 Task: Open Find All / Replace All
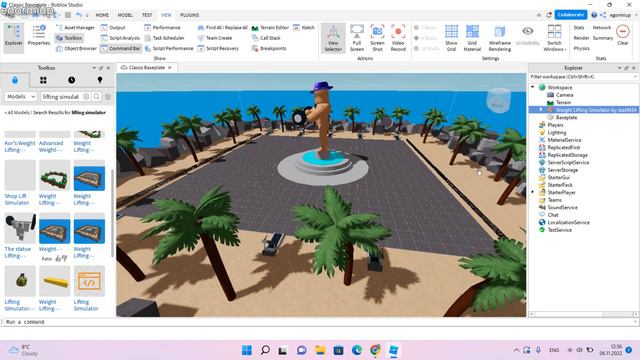(x=222, y=27)
